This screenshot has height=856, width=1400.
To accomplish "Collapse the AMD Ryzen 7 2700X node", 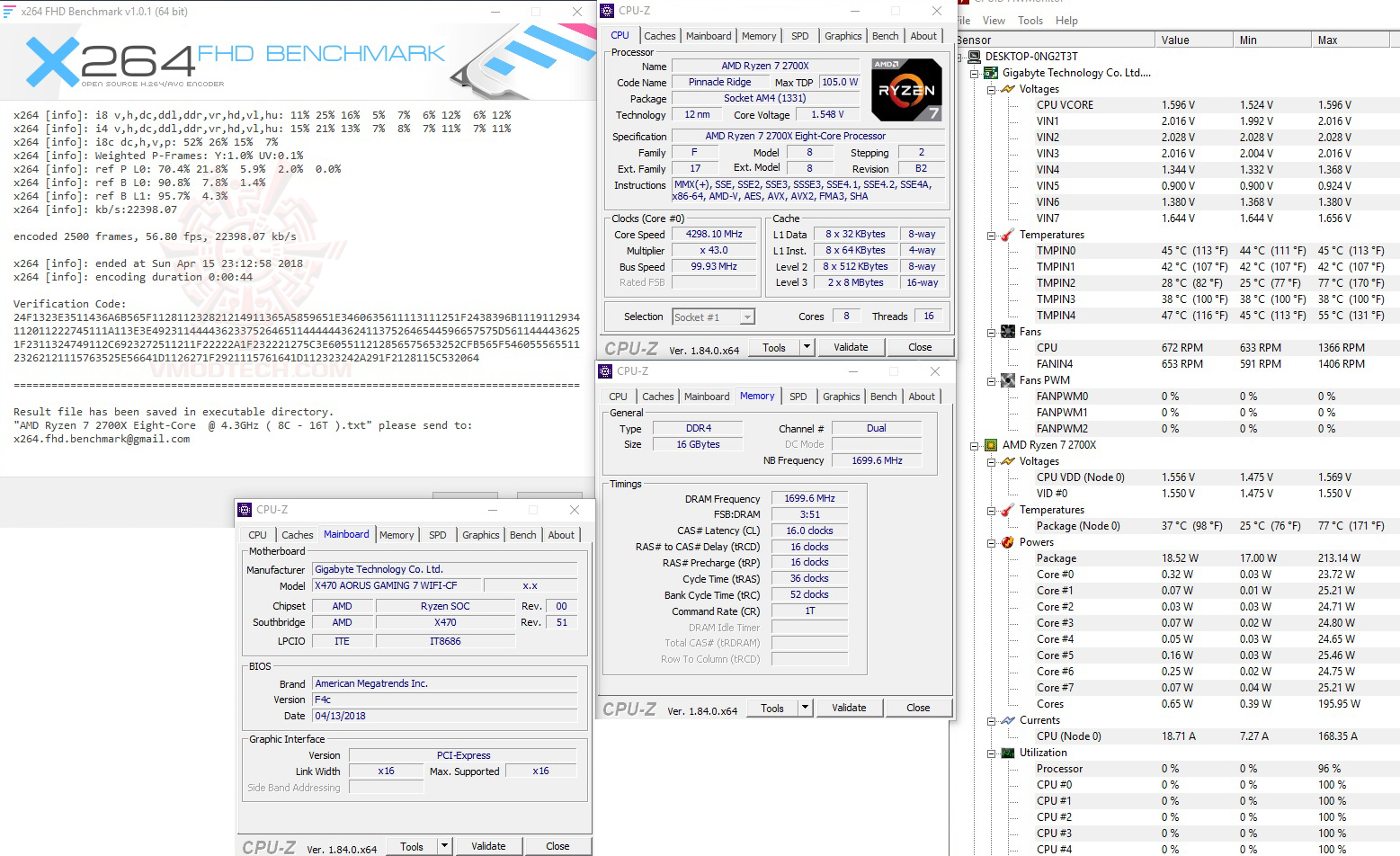I will 975,446.
